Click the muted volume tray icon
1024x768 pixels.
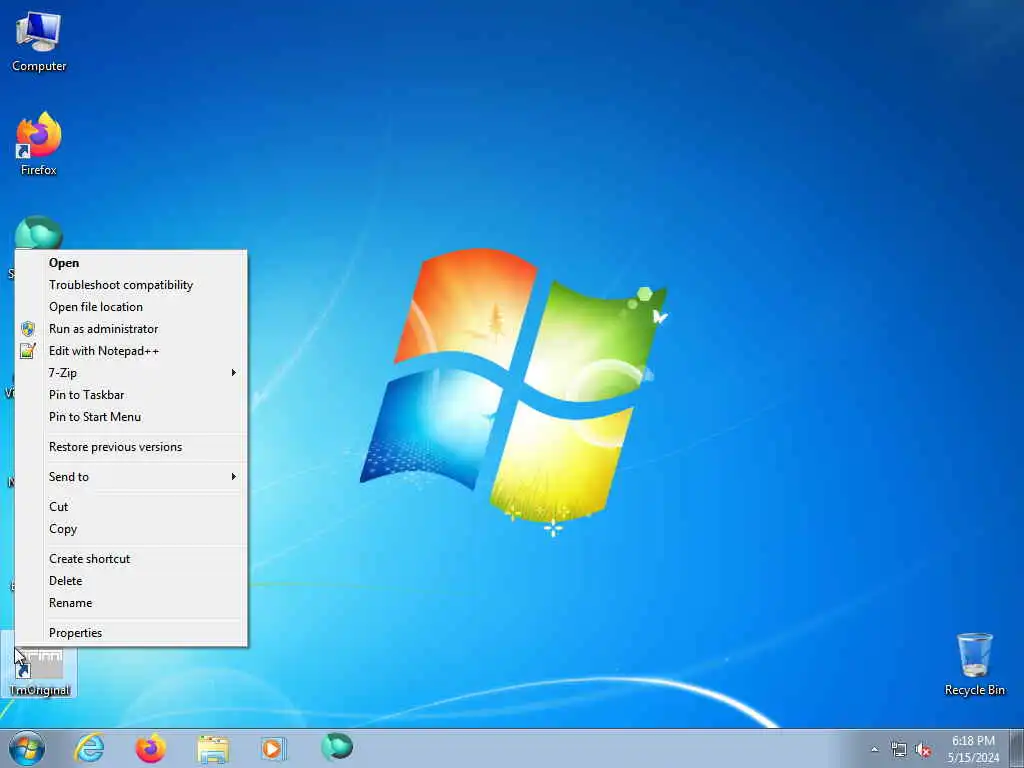coord(923,750)
